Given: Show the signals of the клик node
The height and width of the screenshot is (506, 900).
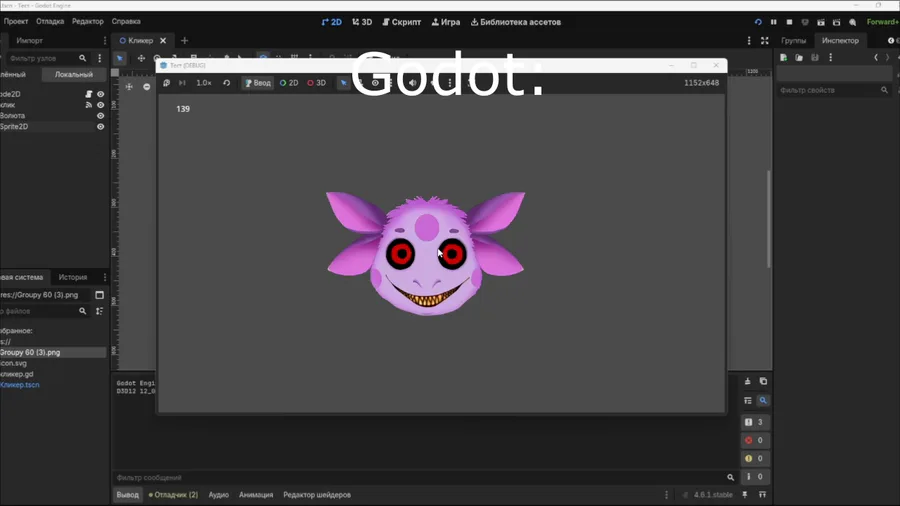Looking at the screenshot, I should click(x=89, y=105).
